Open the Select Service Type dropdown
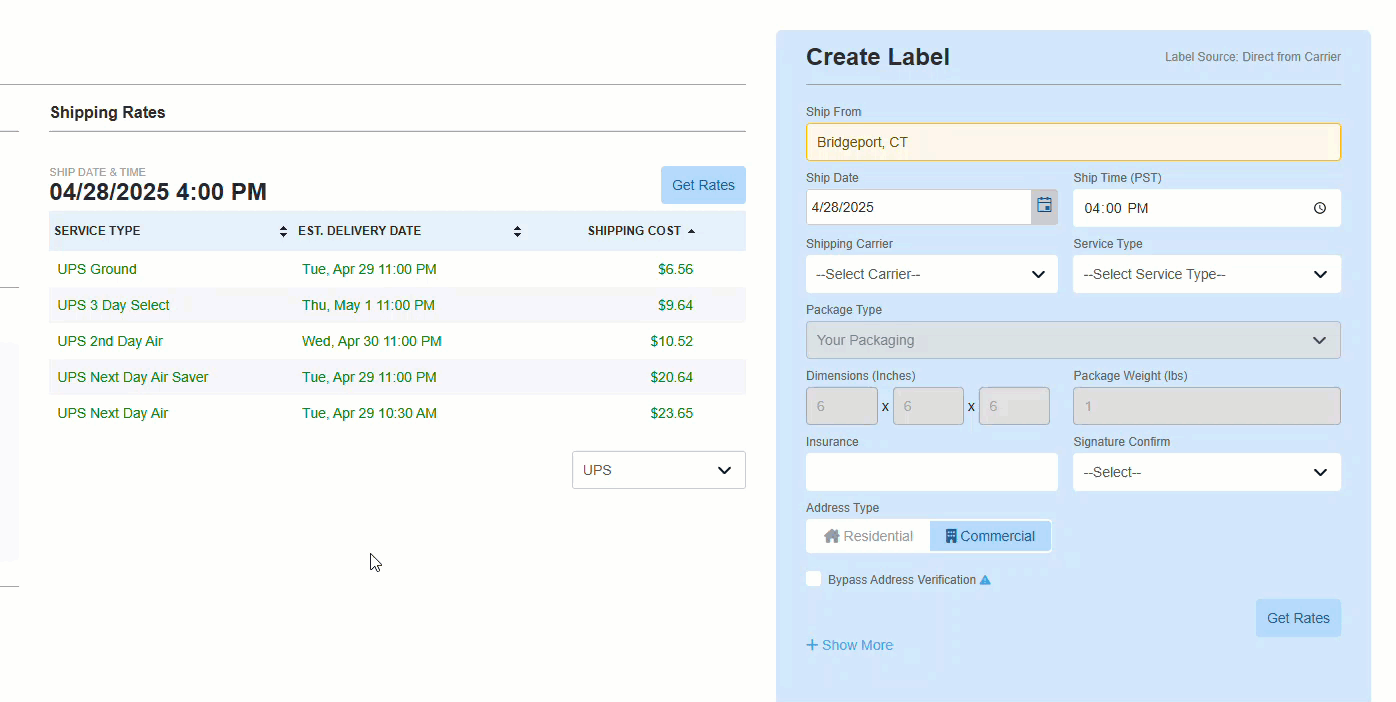The height and width of the screenshot is (702, 1396). (x=1207, y=274)
